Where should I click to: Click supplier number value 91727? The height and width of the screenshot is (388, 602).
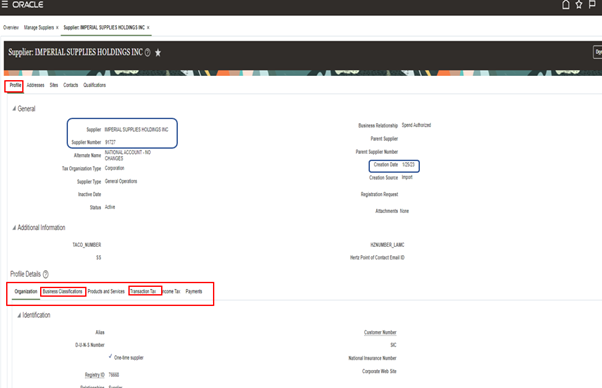point(110,142)
